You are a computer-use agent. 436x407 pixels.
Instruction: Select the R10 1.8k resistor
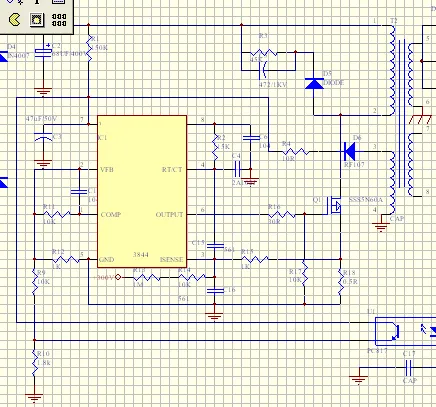[x=34, y=363]
